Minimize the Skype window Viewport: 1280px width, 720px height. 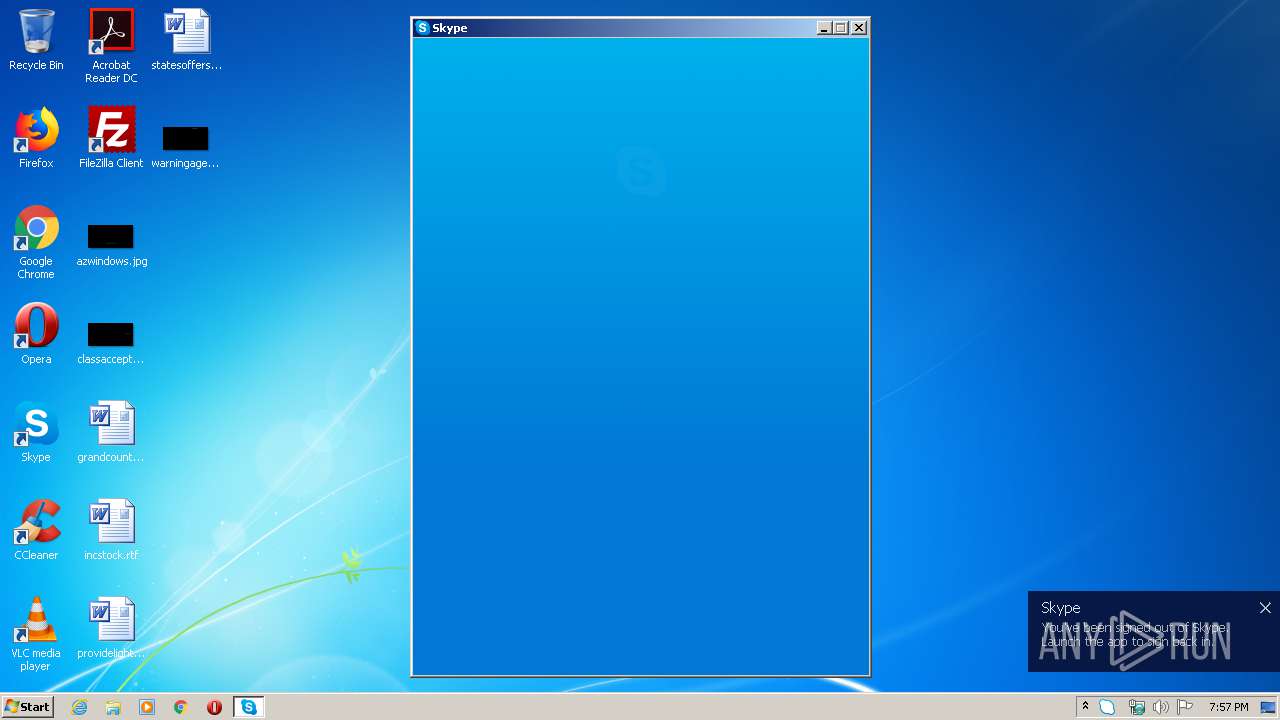coord(824,28)
